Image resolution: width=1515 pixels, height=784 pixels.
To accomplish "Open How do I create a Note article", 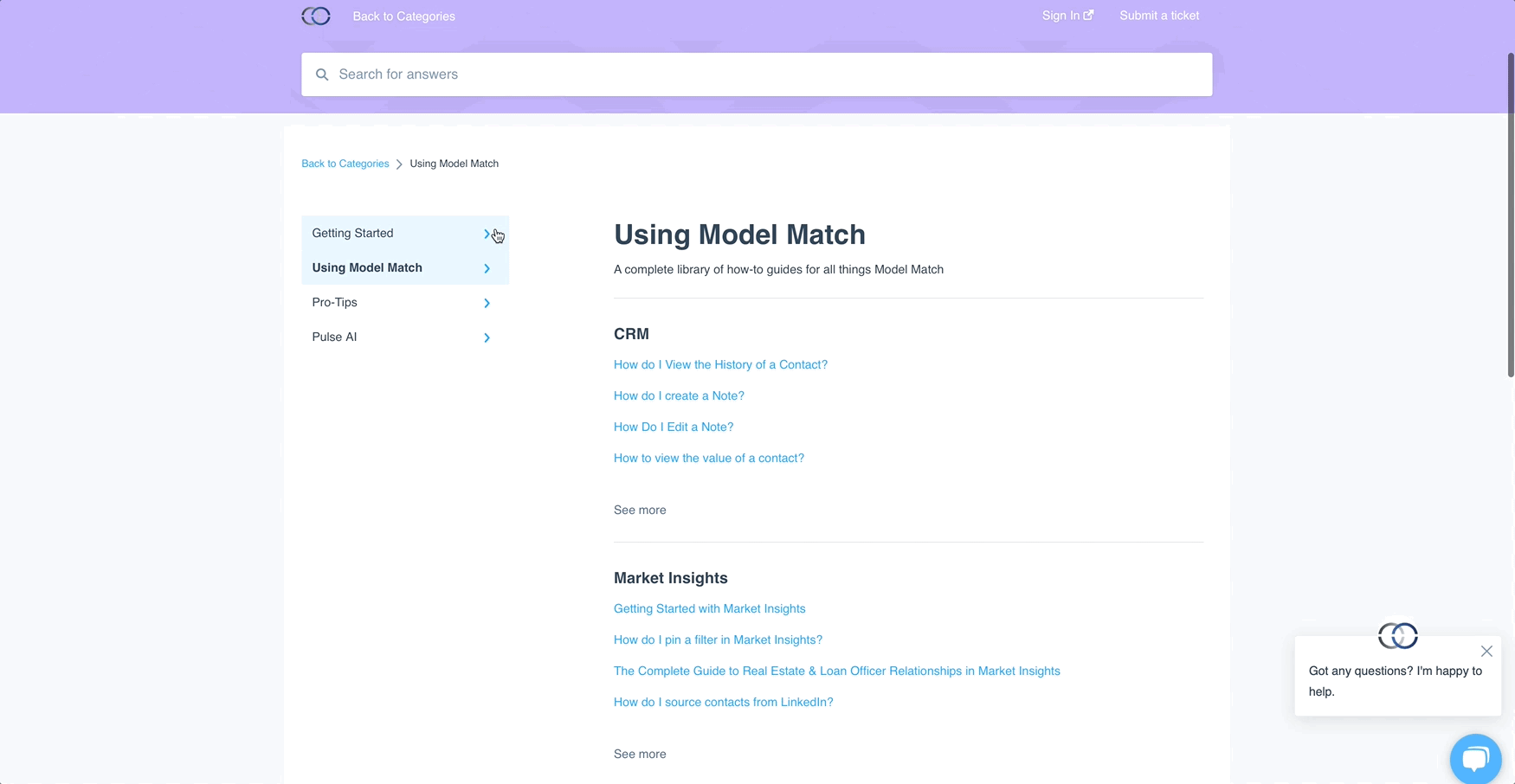I will [679, 395].
